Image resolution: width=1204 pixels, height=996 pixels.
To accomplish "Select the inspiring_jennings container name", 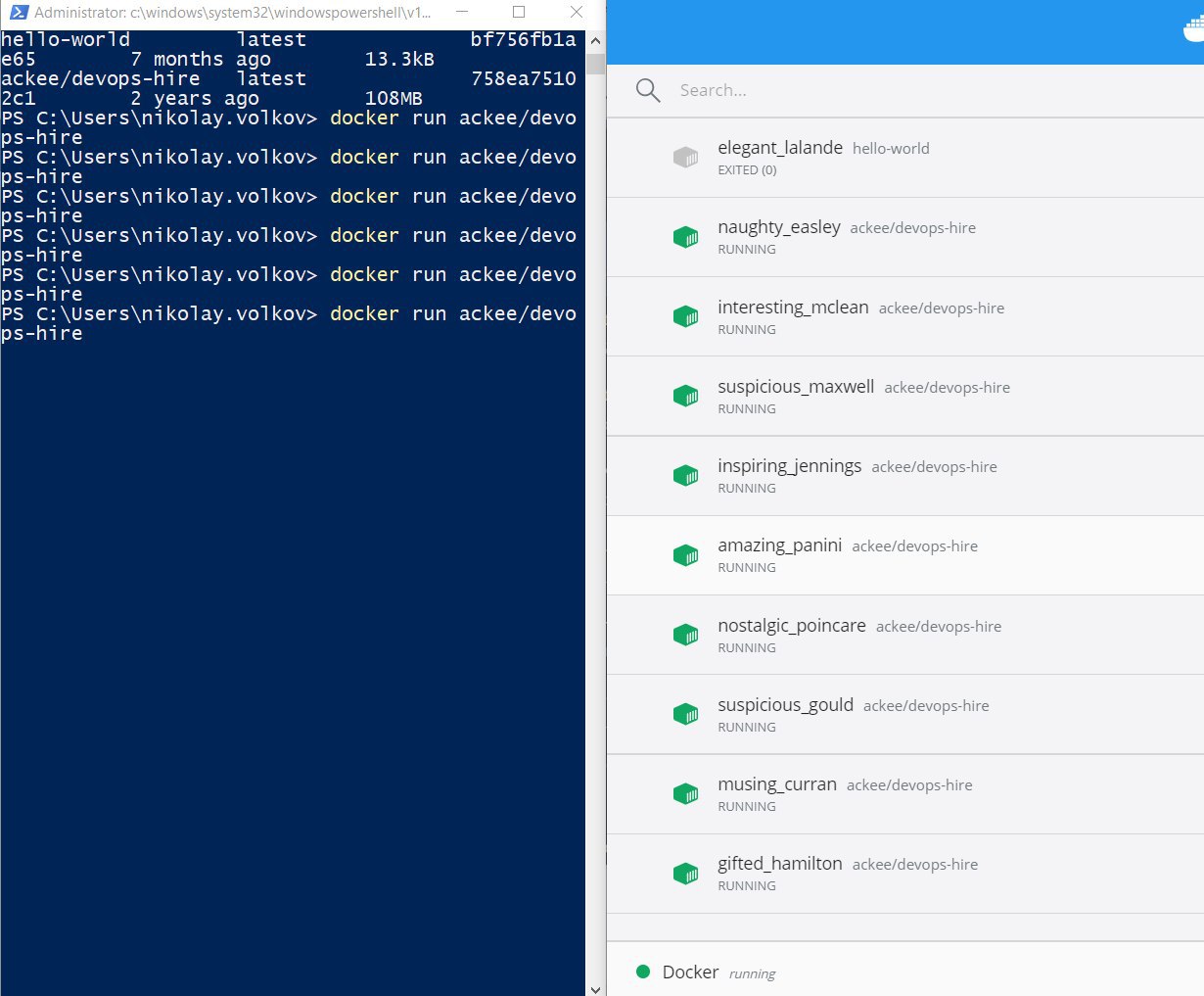I will pyautogui.click(x=790, y=466).
